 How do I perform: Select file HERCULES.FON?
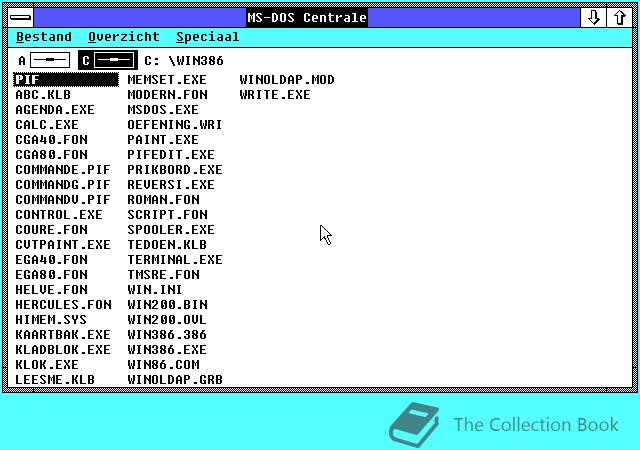tap(63, 305)
